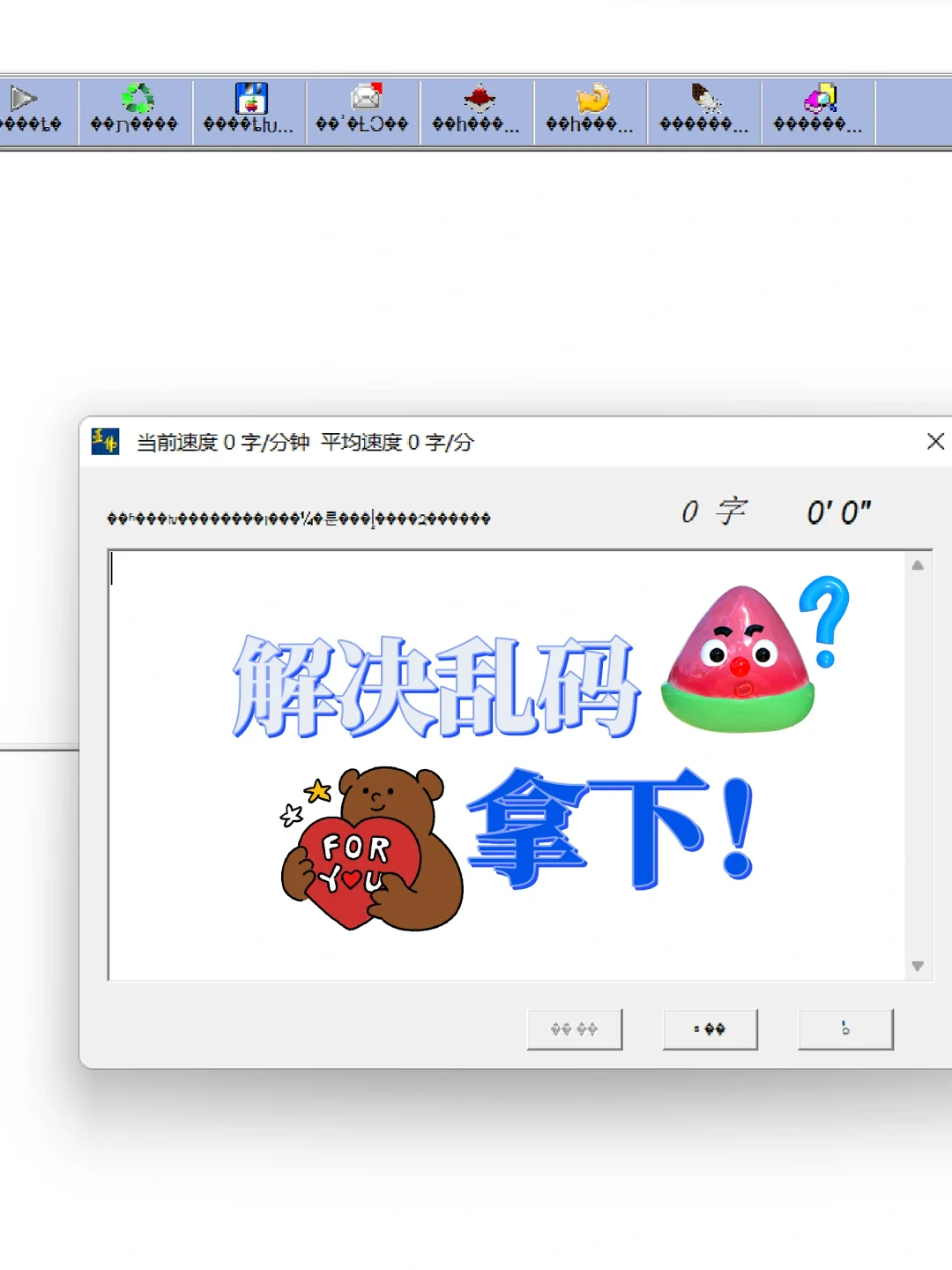952x1270 pixels.
Task: Click the green recycle/restart toolbar icon
Action: pyautogui.click(x=138, y=97)
